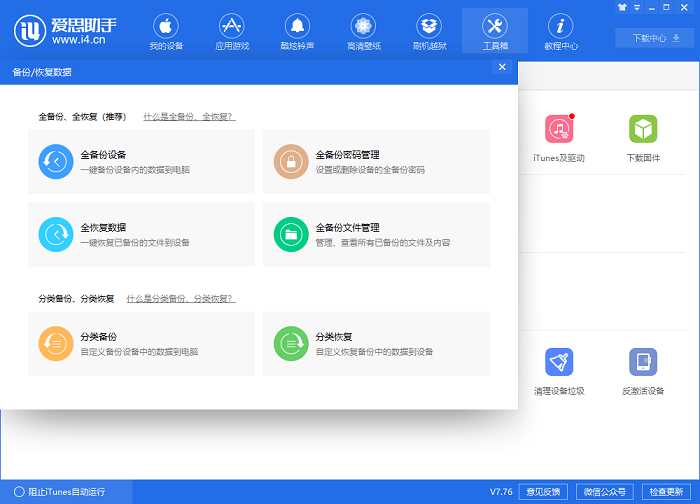Click description 设置或删除设备的全备份密码
The height and width of the screenshot is (504, 700).
[x=370, y=170]
